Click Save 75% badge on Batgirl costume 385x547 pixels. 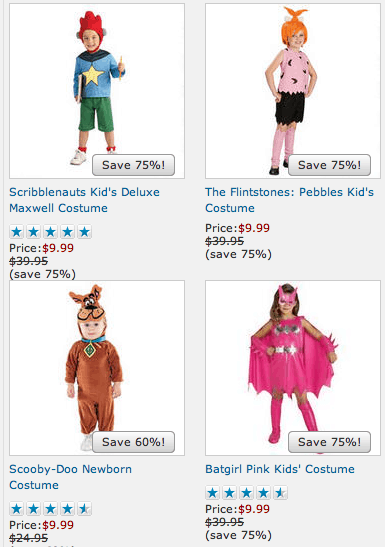330,442
